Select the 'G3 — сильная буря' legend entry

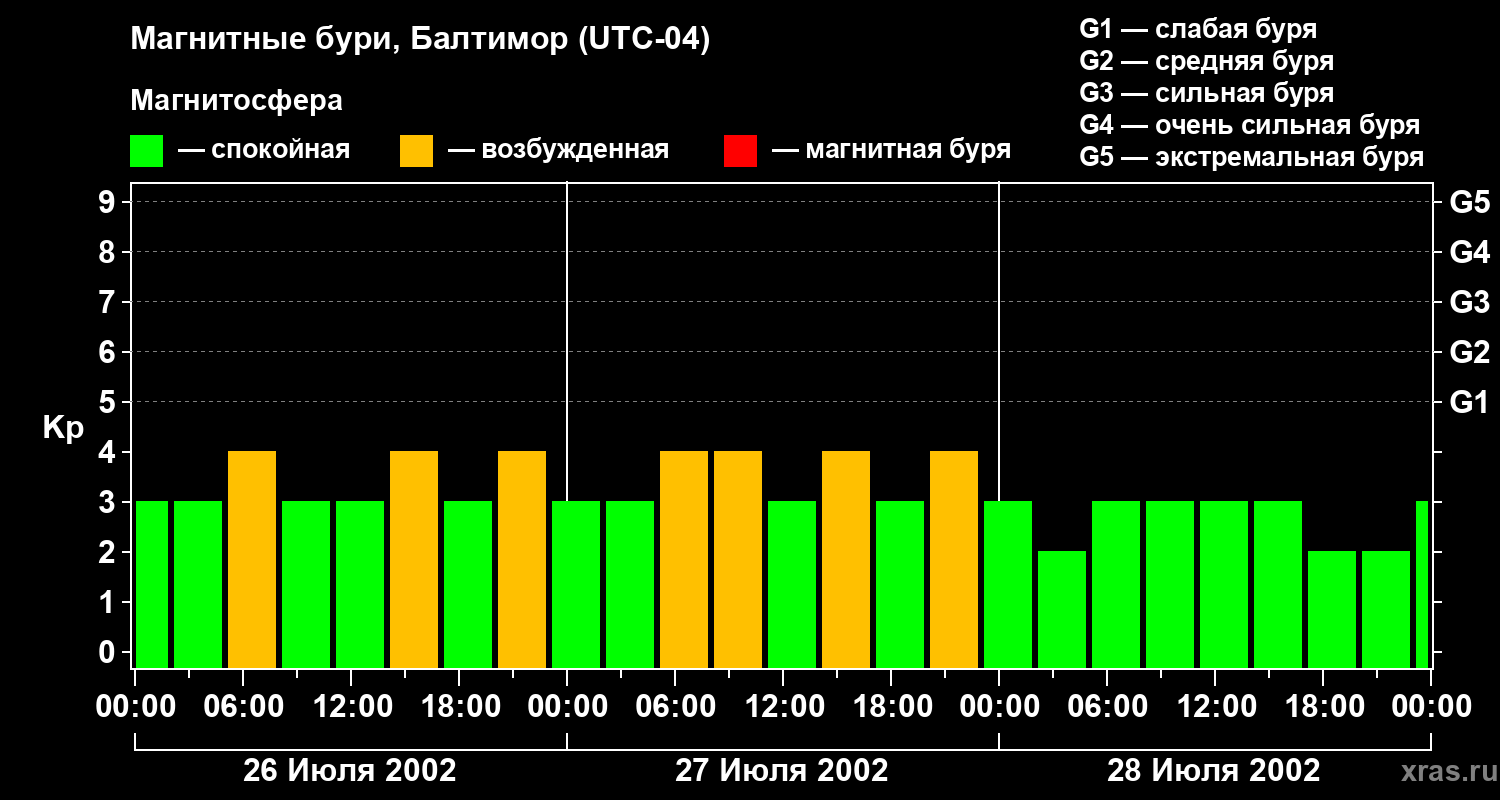[1206, 93]
